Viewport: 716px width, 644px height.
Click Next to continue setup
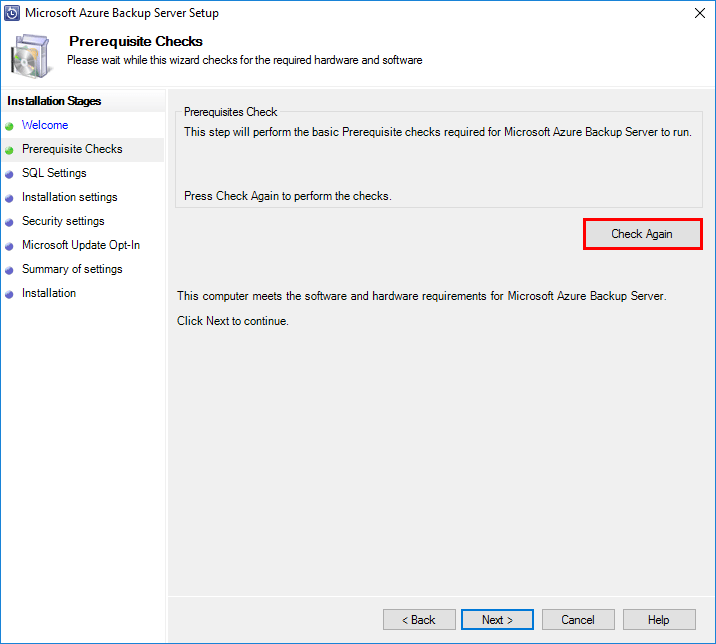click(497, 620)
